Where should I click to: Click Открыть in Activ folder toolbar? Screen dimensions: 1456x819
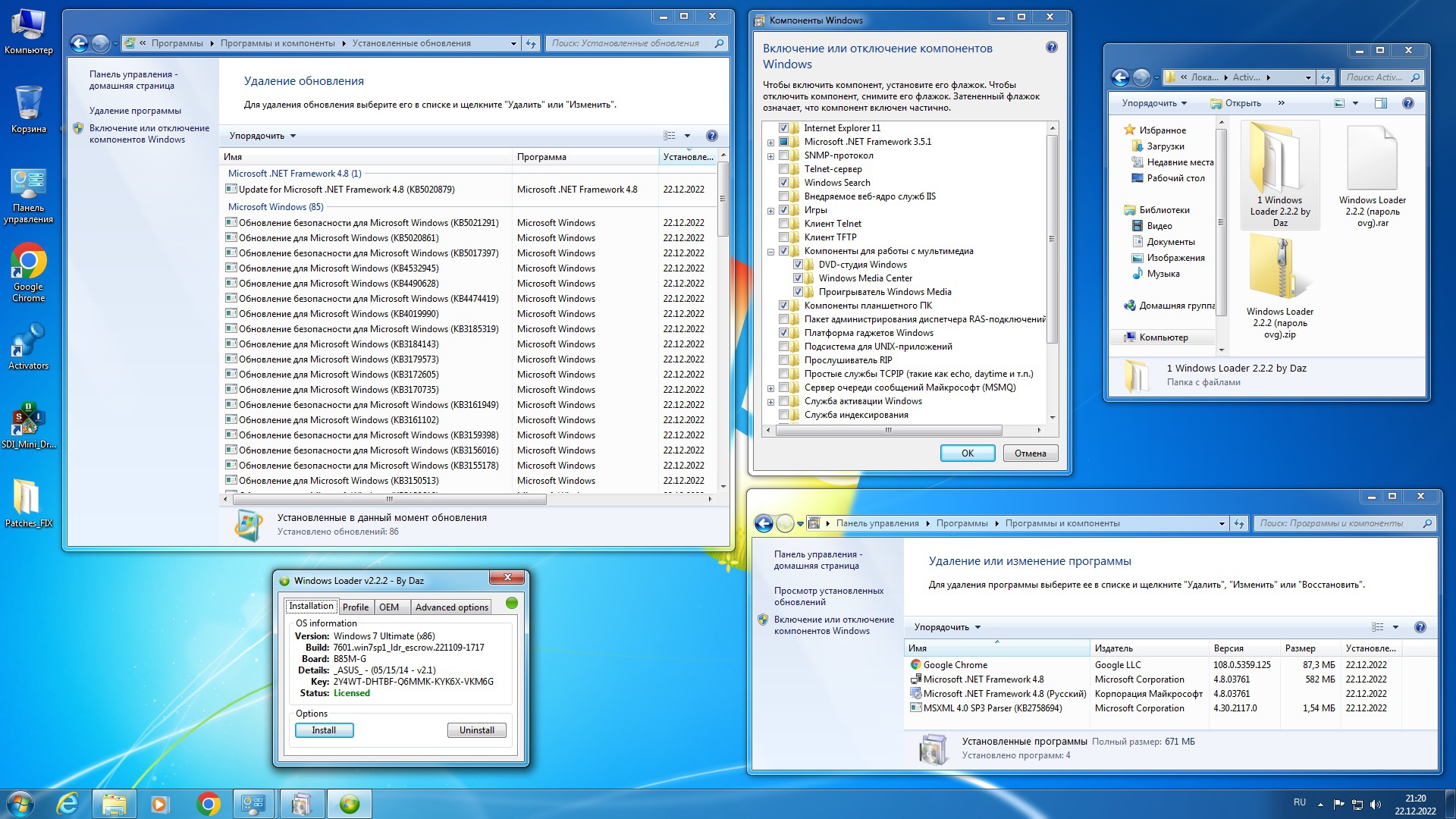pyautogui.click(x=1236, y=103)
